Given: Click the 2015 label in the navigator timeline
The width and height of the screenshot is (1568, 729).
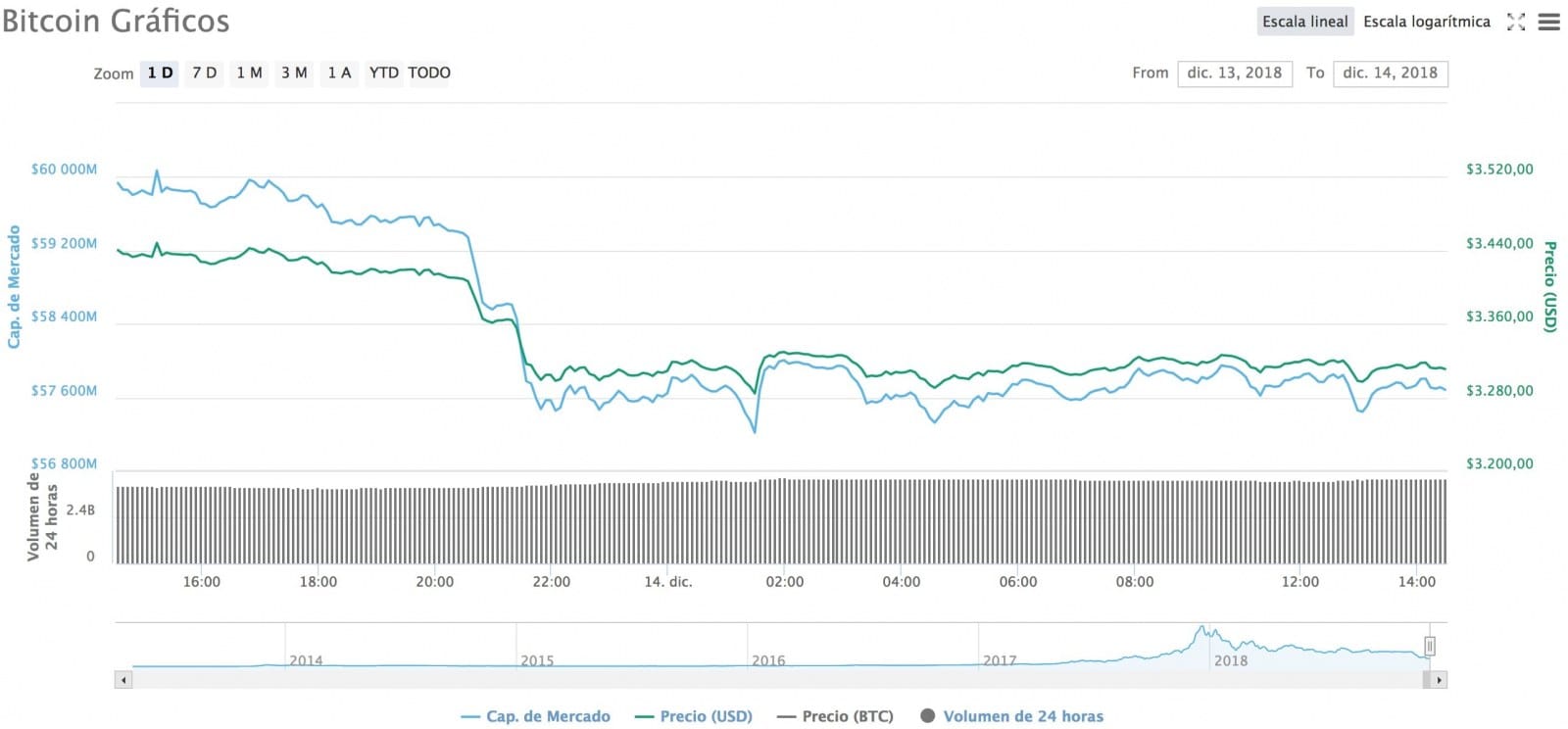Looking at the screenshot, I should pos(537,660).
